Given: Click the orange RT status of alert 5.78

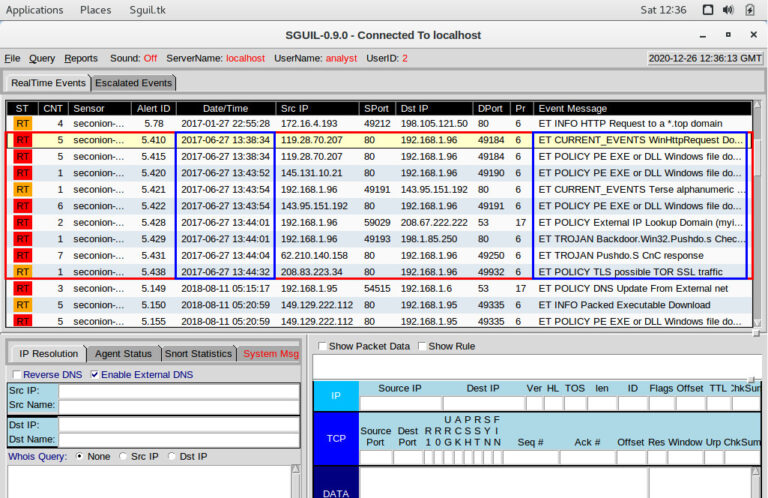Looking at the screenshot, I should (23, 123).
